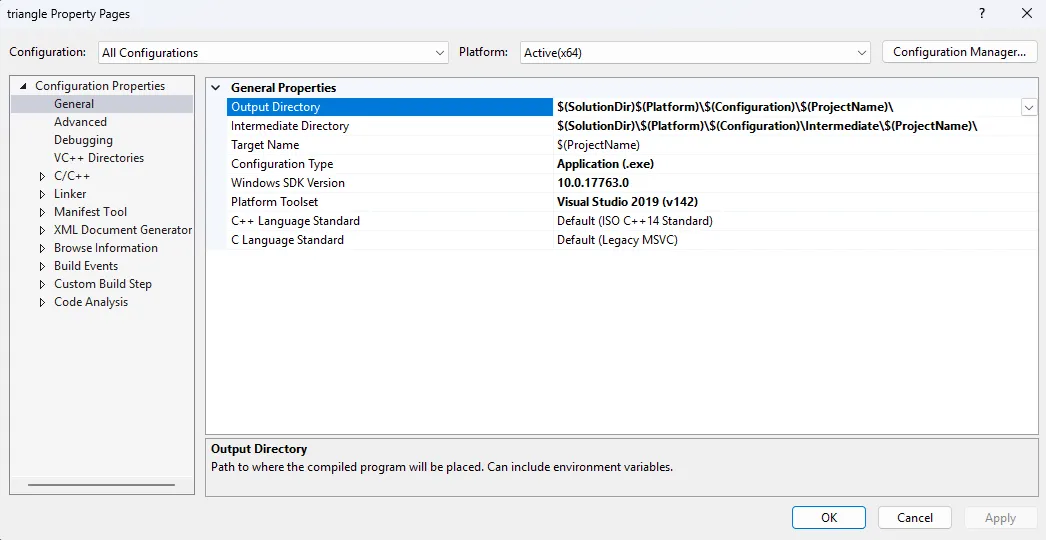The height and width of the screenshot is (540, 1046).
Task: Select the Advanced property page
Action: 80,122
